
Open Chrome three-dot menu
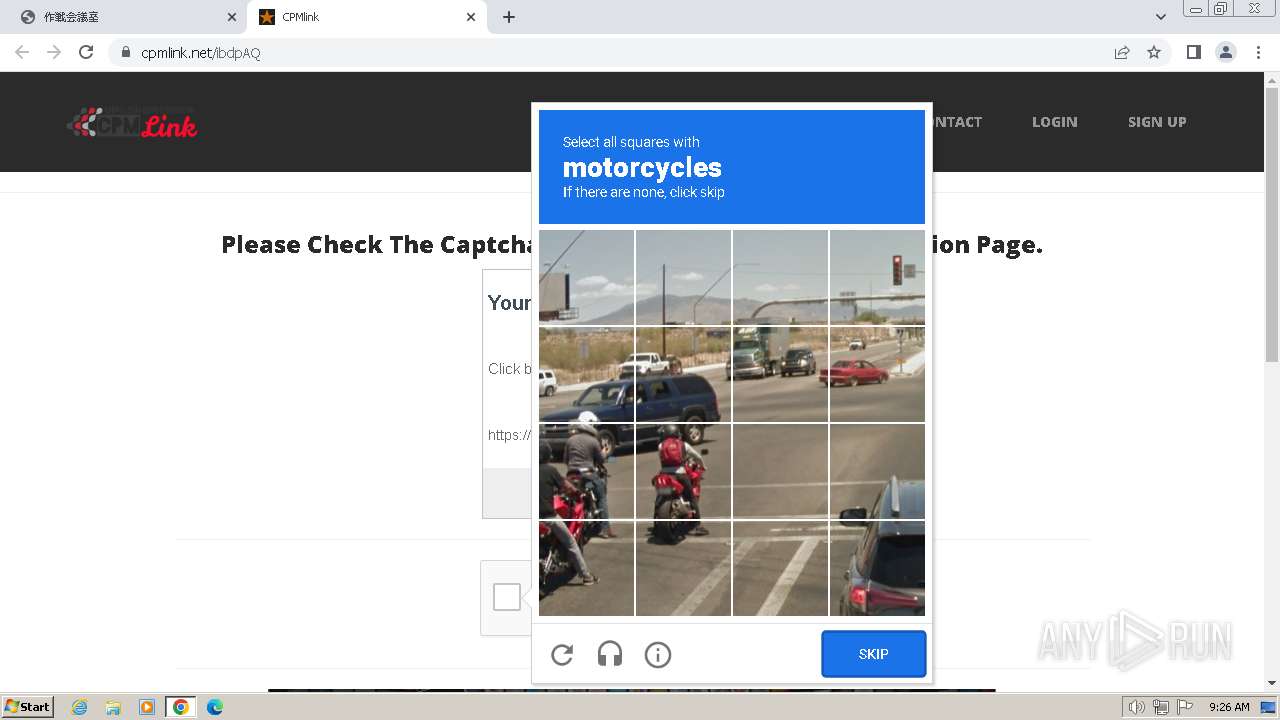point(1258,52)
